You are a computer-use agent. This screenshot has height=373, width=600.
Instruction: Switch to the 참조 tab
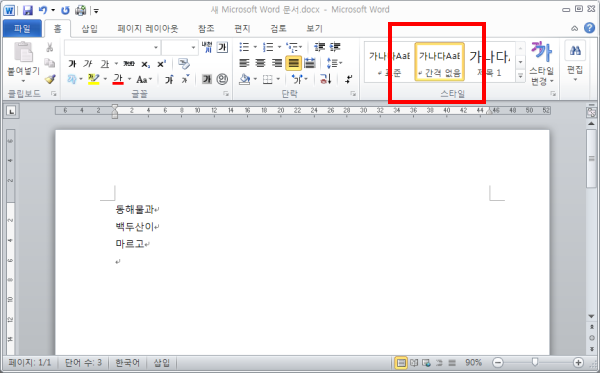(x=206, y=29)
